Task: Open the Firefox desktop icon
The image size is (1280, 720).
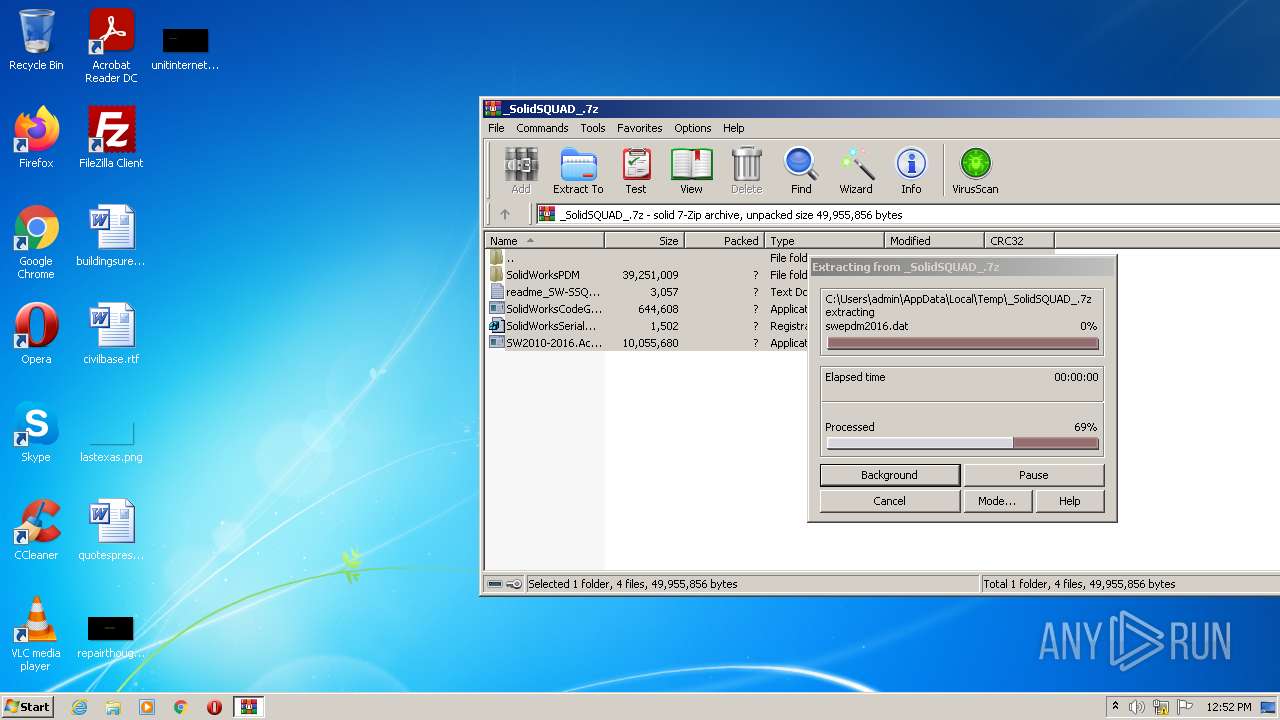Action: [x=36, y=138]
